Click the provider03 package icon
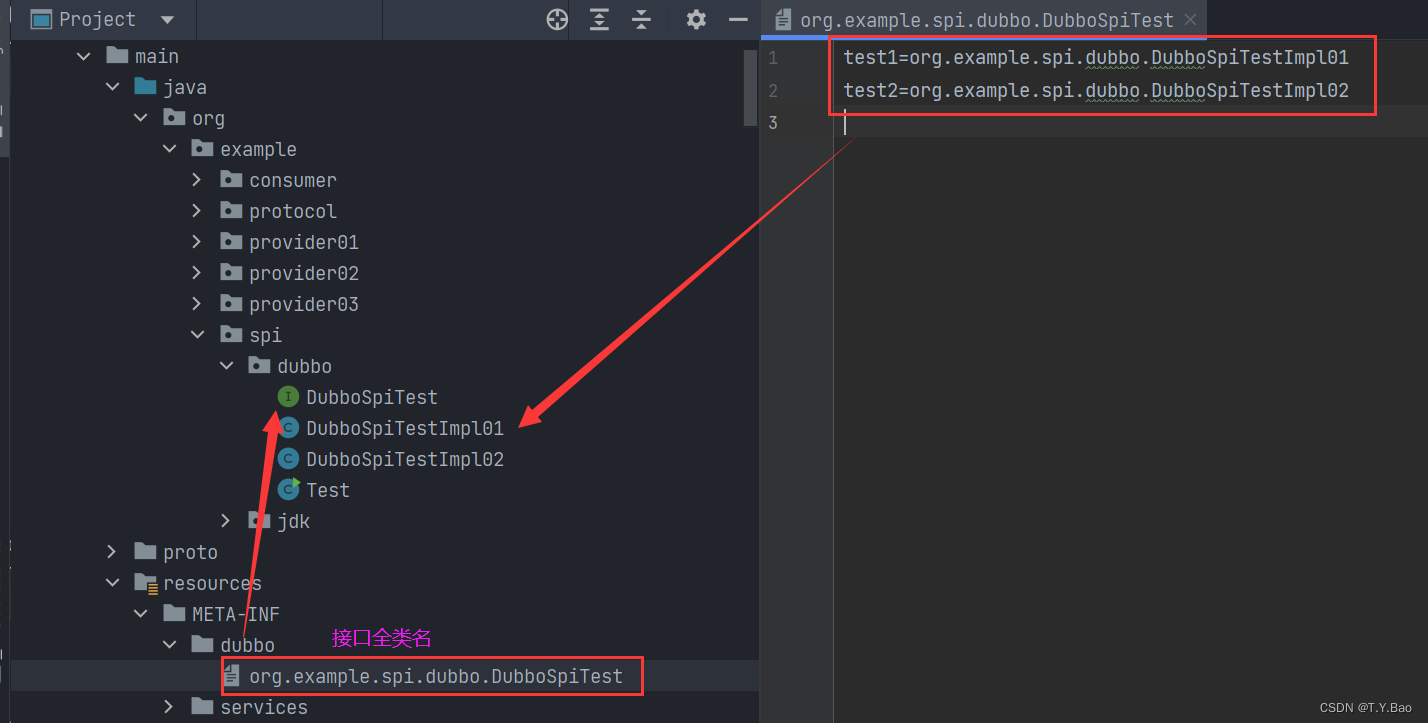This screenshot has height=723, width=1428. pyautogui.click(x=231, y=303)
